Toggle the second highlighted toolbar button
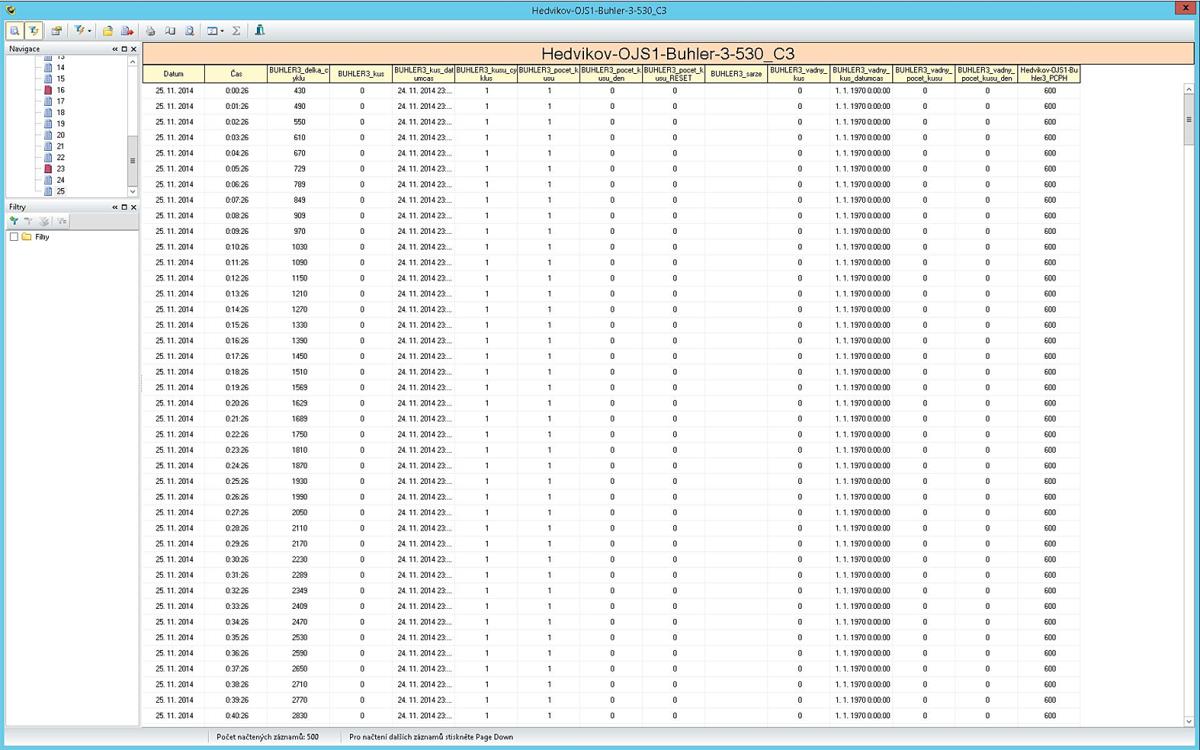The width and height of the screenshot is (1200, 750). (x=34, y=31)
